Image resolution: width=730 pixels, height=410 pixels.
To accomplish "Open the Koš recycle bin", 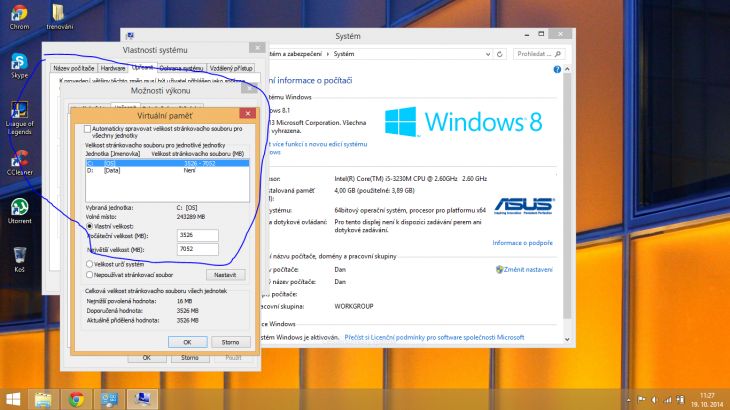I will coord(19,260).
